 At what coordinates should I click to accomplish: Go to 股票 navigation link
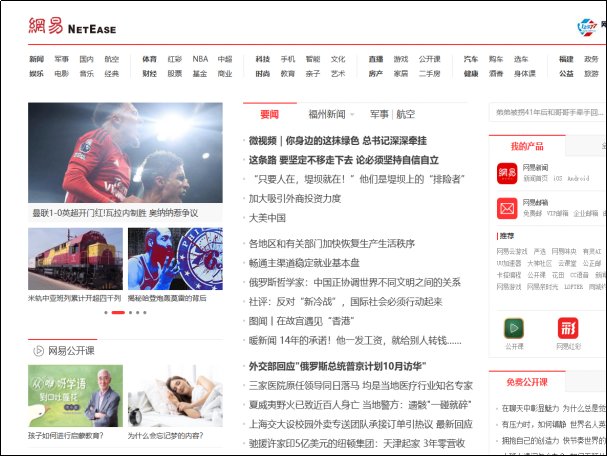tap(175, 74)
